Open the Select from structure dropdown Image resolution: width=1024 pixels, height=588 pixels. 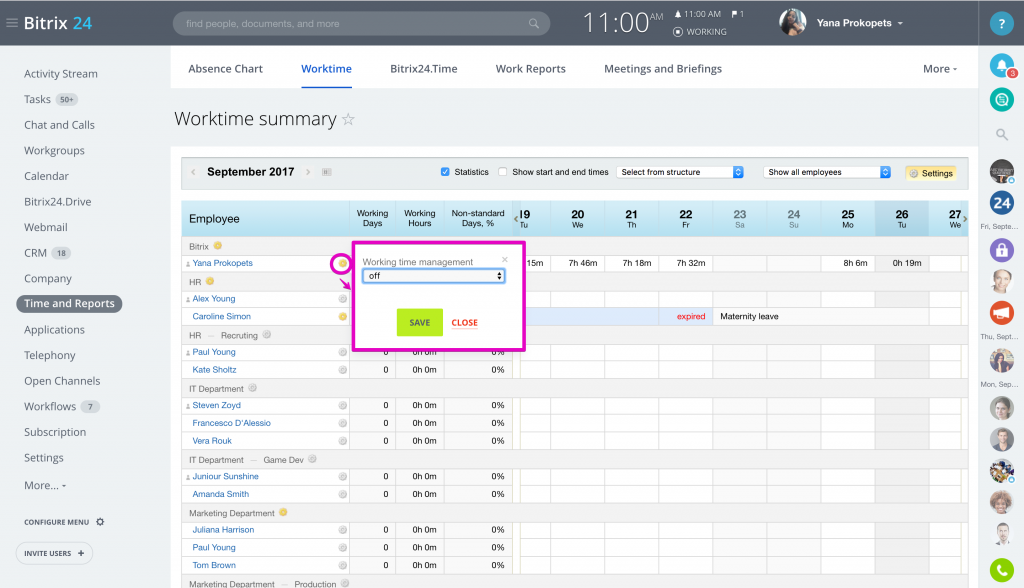click(x=680, y=172)
